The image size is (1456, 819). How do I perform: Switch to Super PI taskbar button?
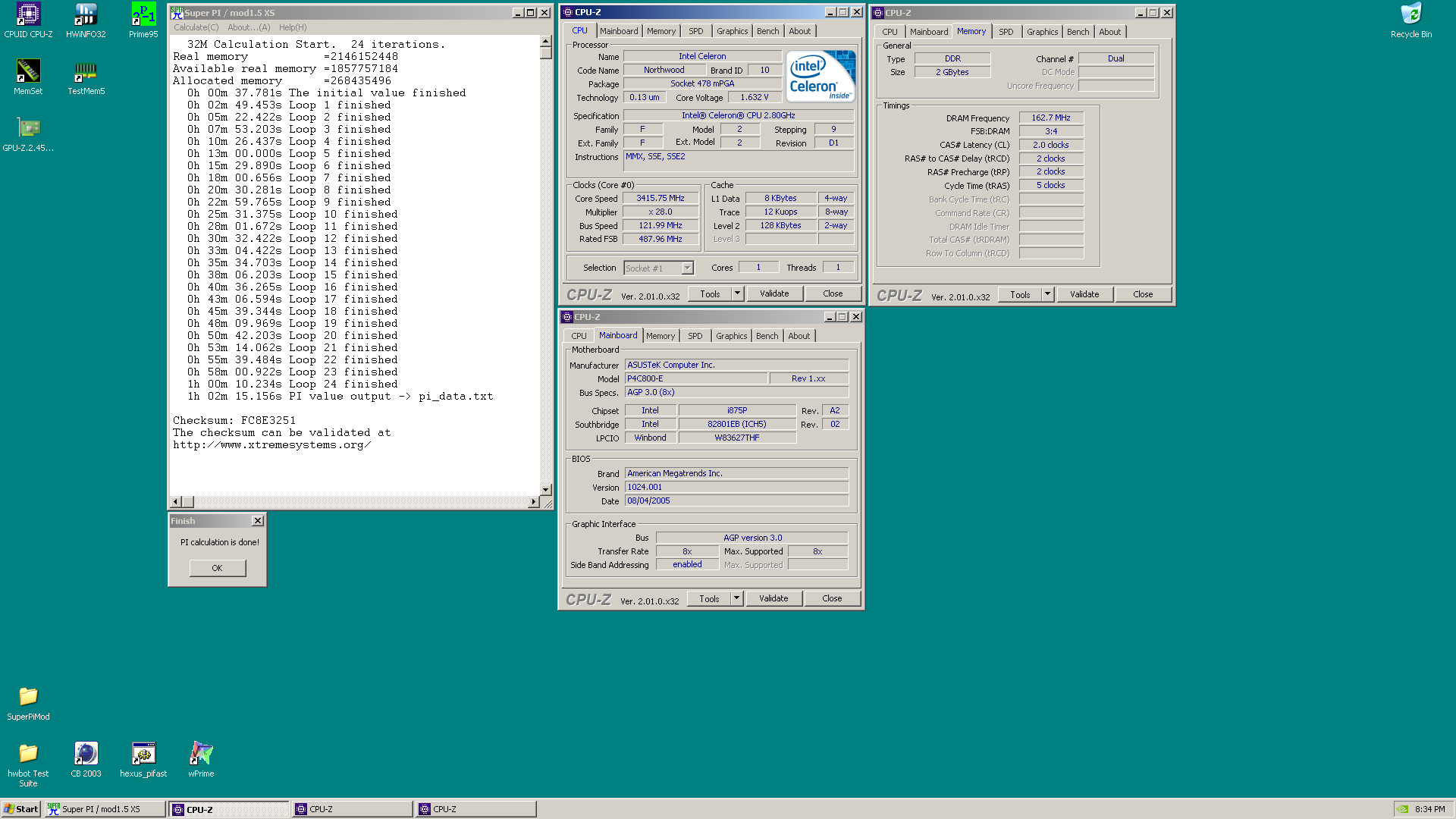105,809
